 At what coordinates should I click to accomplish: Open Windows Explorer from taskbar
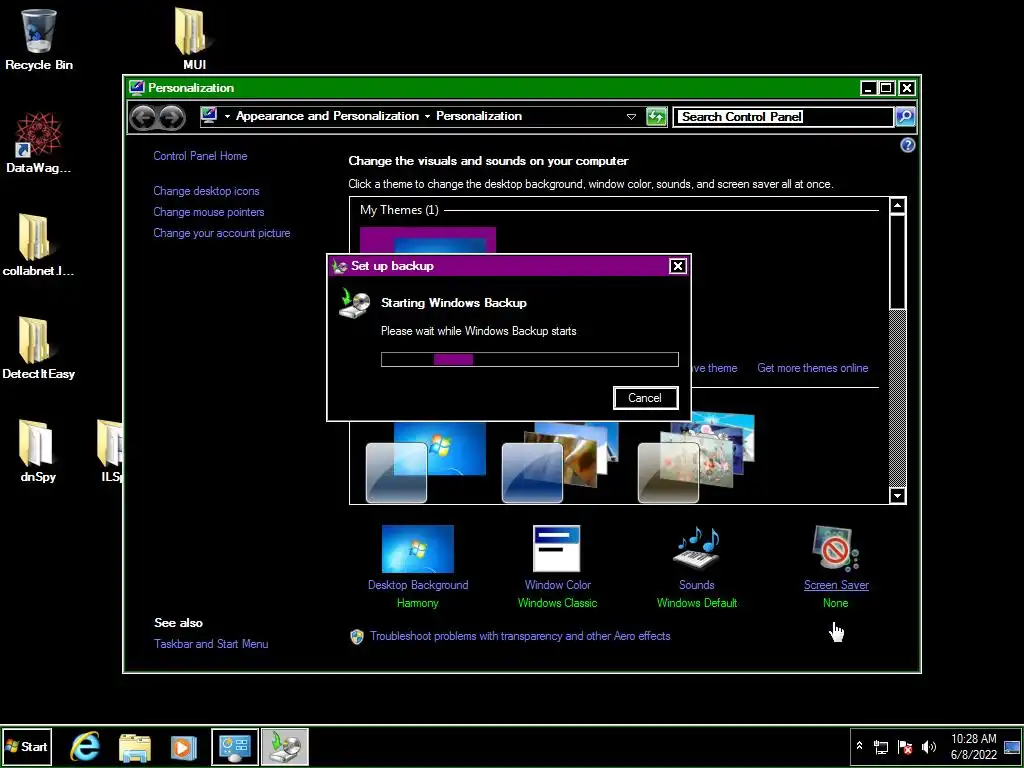pos(135,746)
